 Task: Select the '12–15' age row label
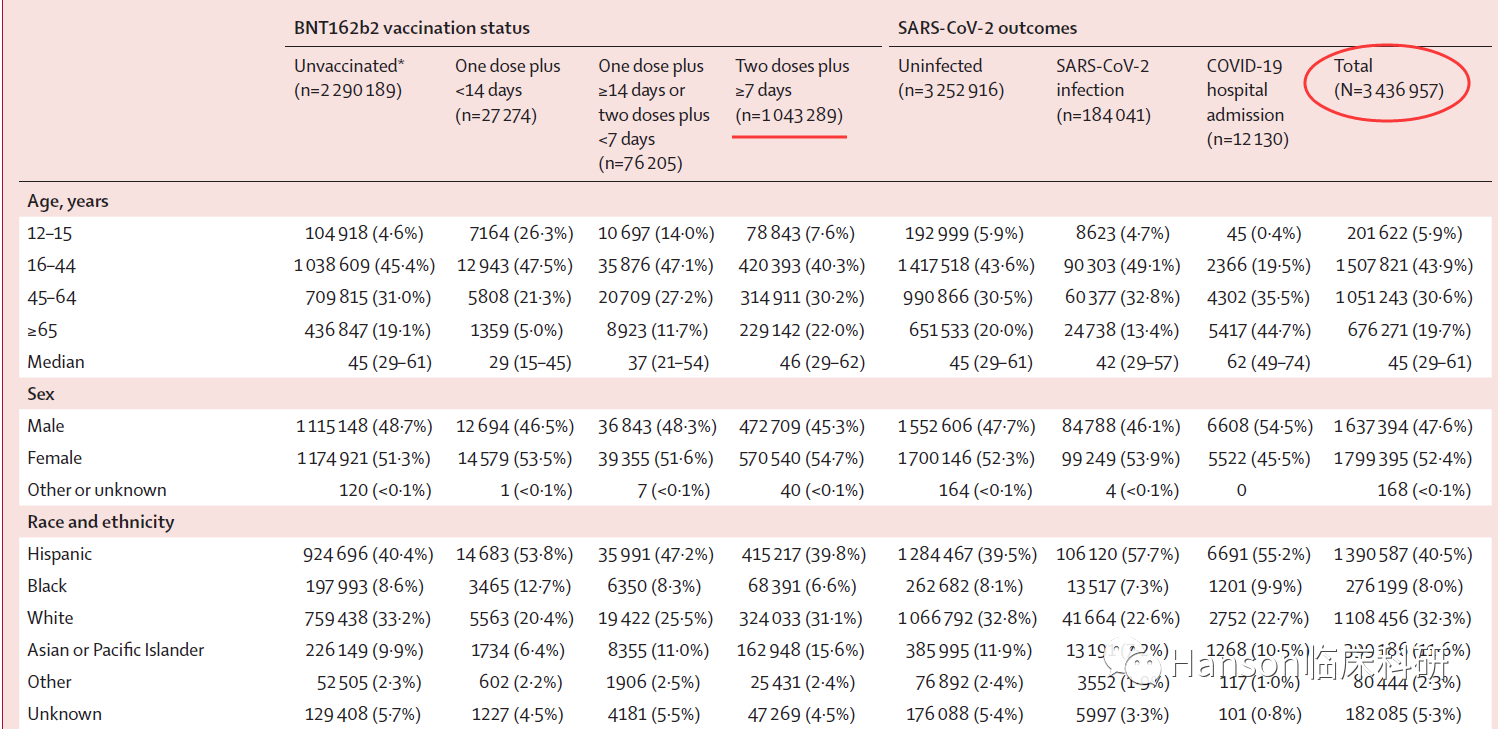50,233
